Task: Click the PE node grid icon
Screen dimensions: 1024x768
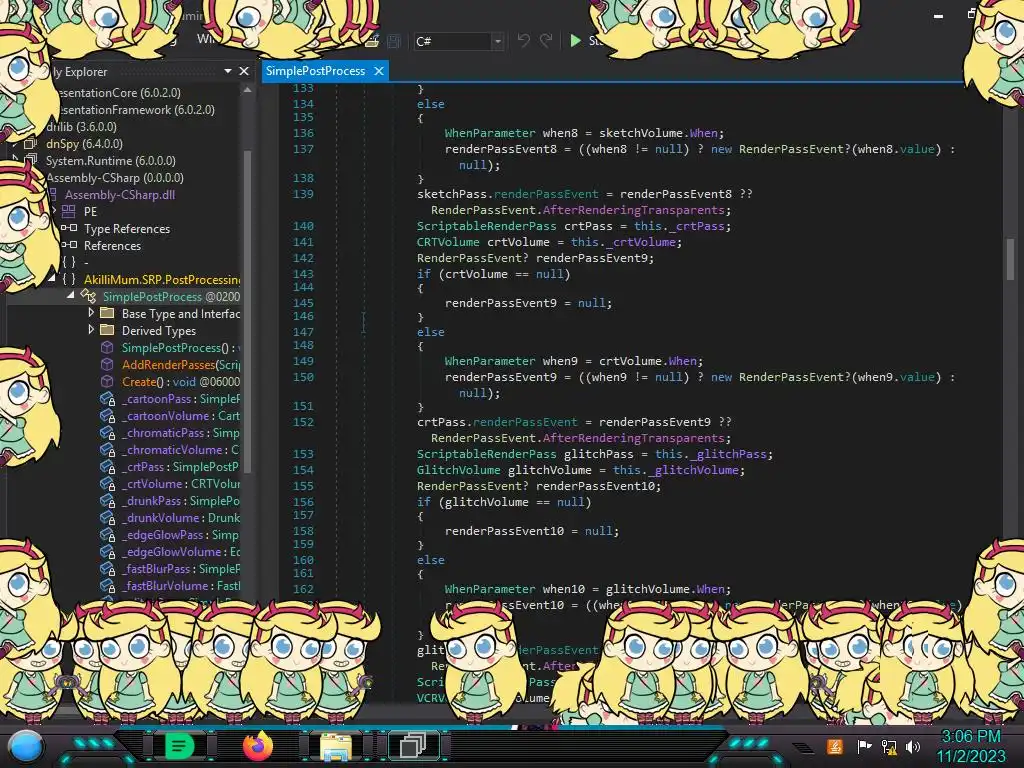Action: [69, 212]
